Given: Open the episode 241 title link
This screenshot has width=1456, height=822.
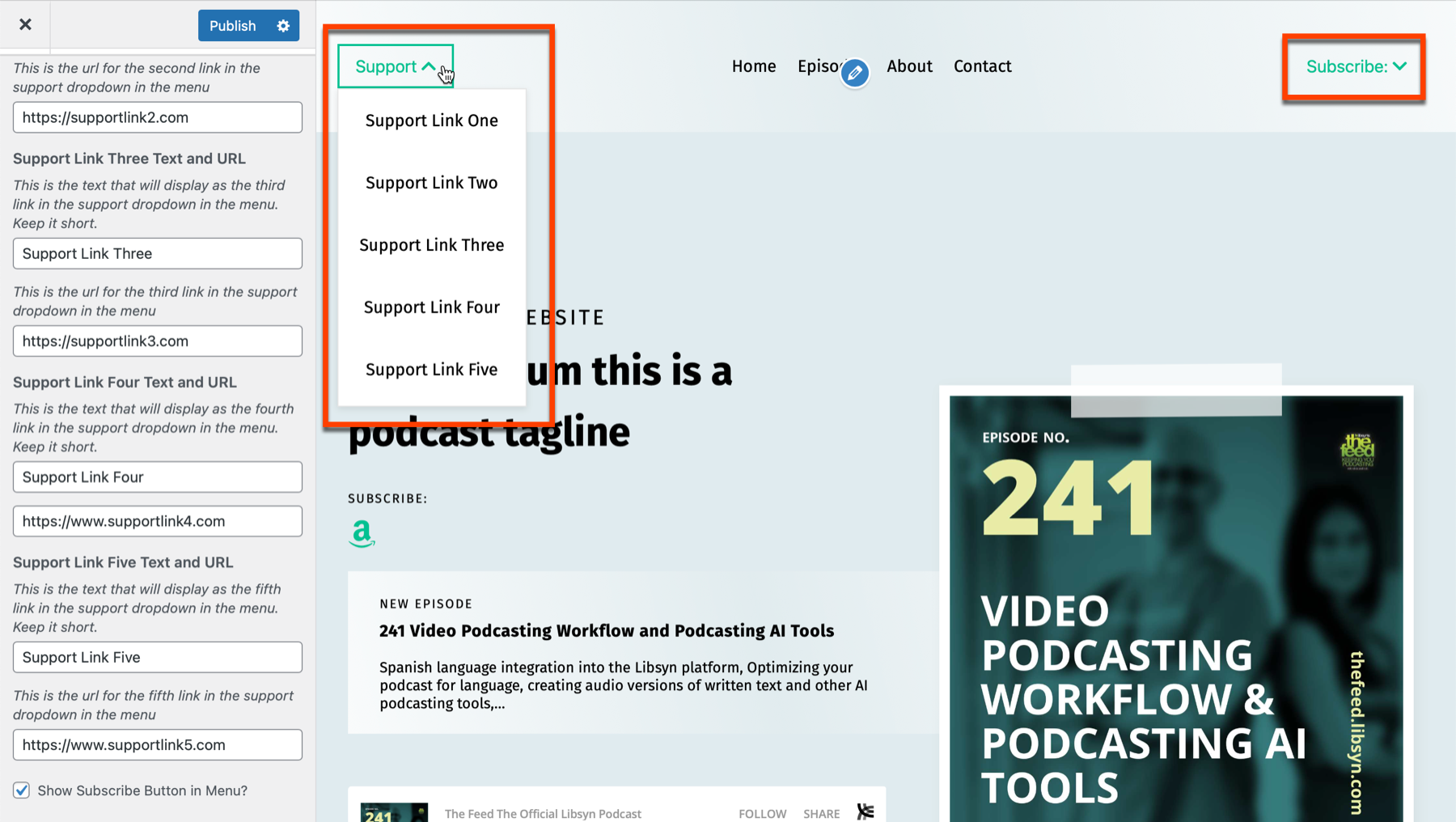Looking at the screenshot, I should pyautogui.click(x=607, y=631).
